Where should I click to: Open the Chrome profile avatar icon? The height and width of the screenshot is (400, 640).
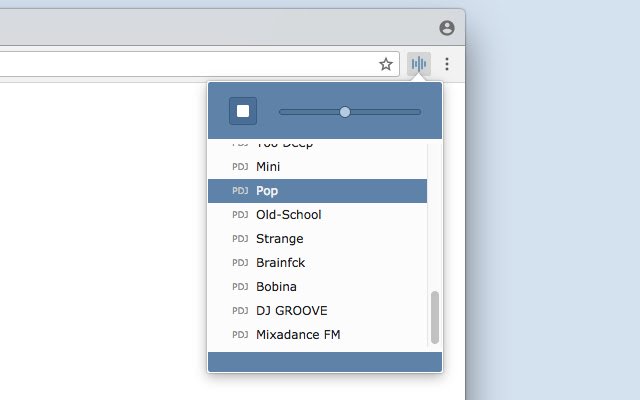tap(447, 28)
